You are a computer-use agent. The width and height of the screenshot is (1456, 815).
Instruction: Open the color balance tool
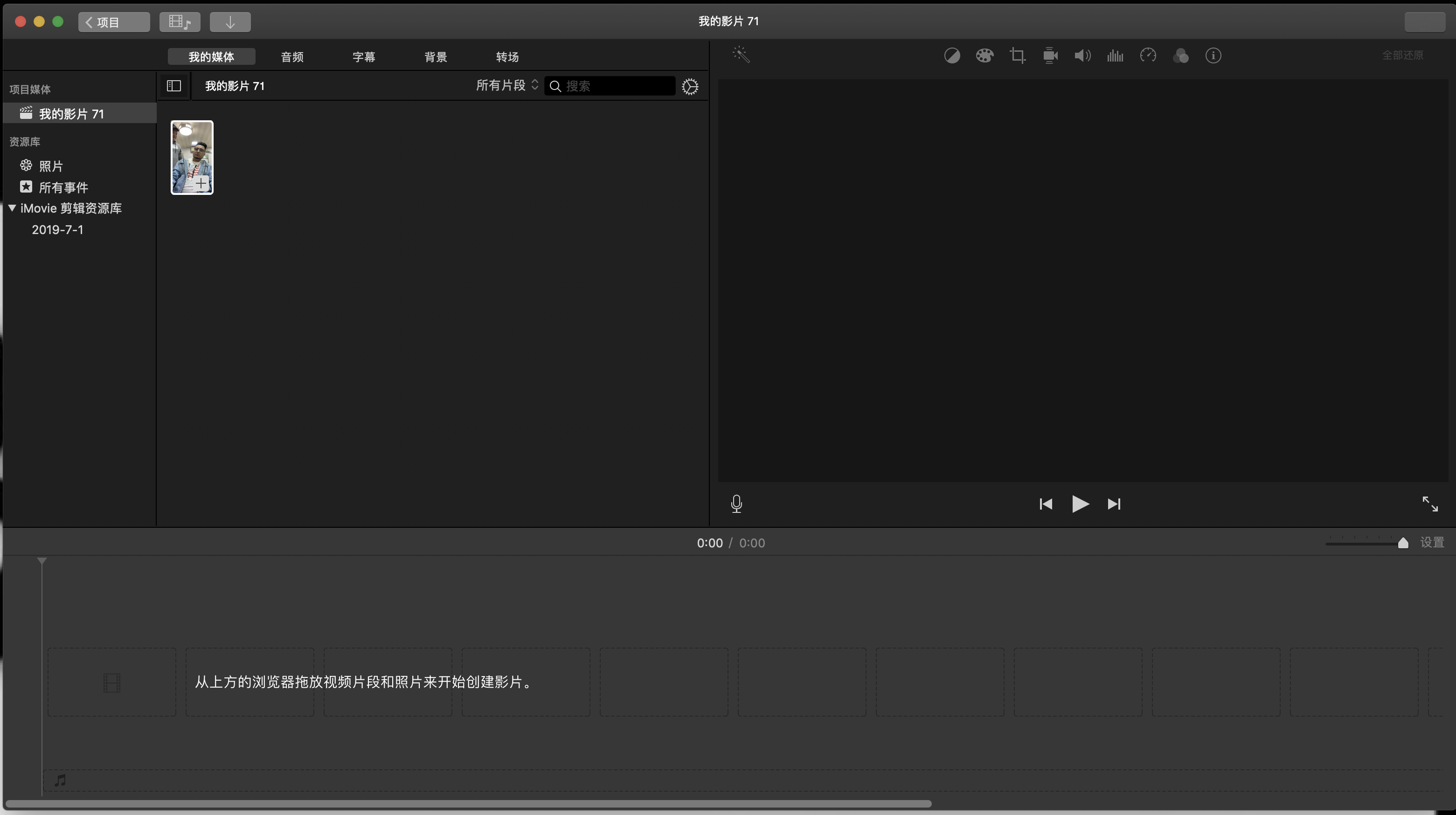pos(952,55)
